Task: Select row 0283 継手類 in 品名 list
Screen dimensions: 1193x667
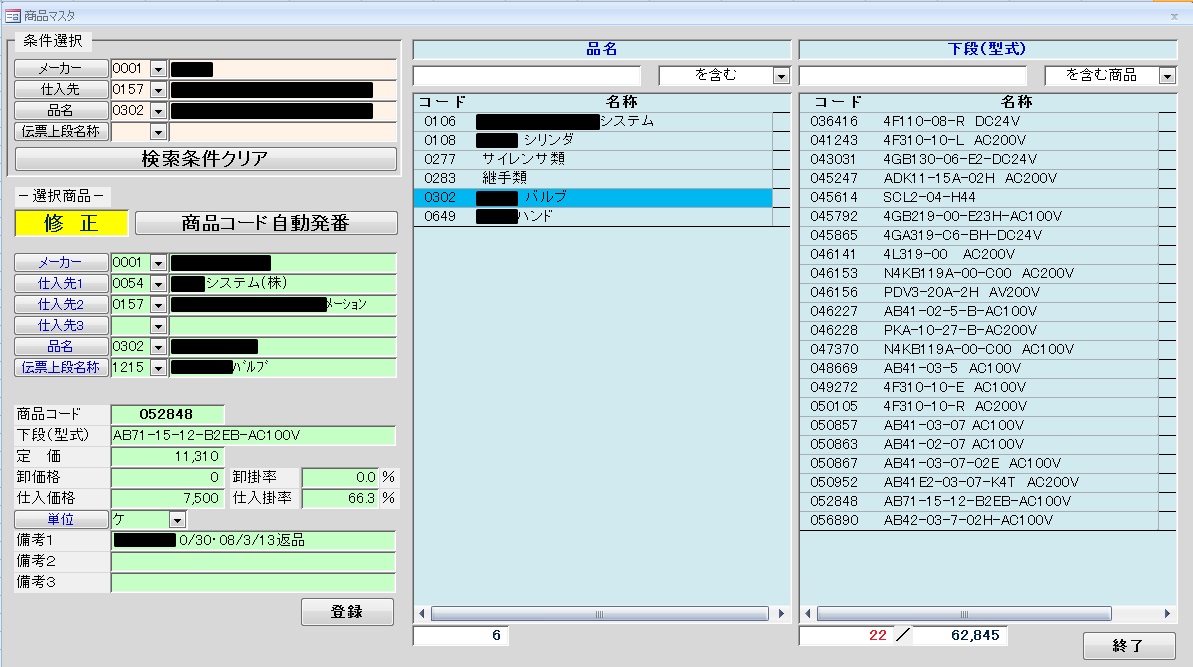Action: [593, 178]
